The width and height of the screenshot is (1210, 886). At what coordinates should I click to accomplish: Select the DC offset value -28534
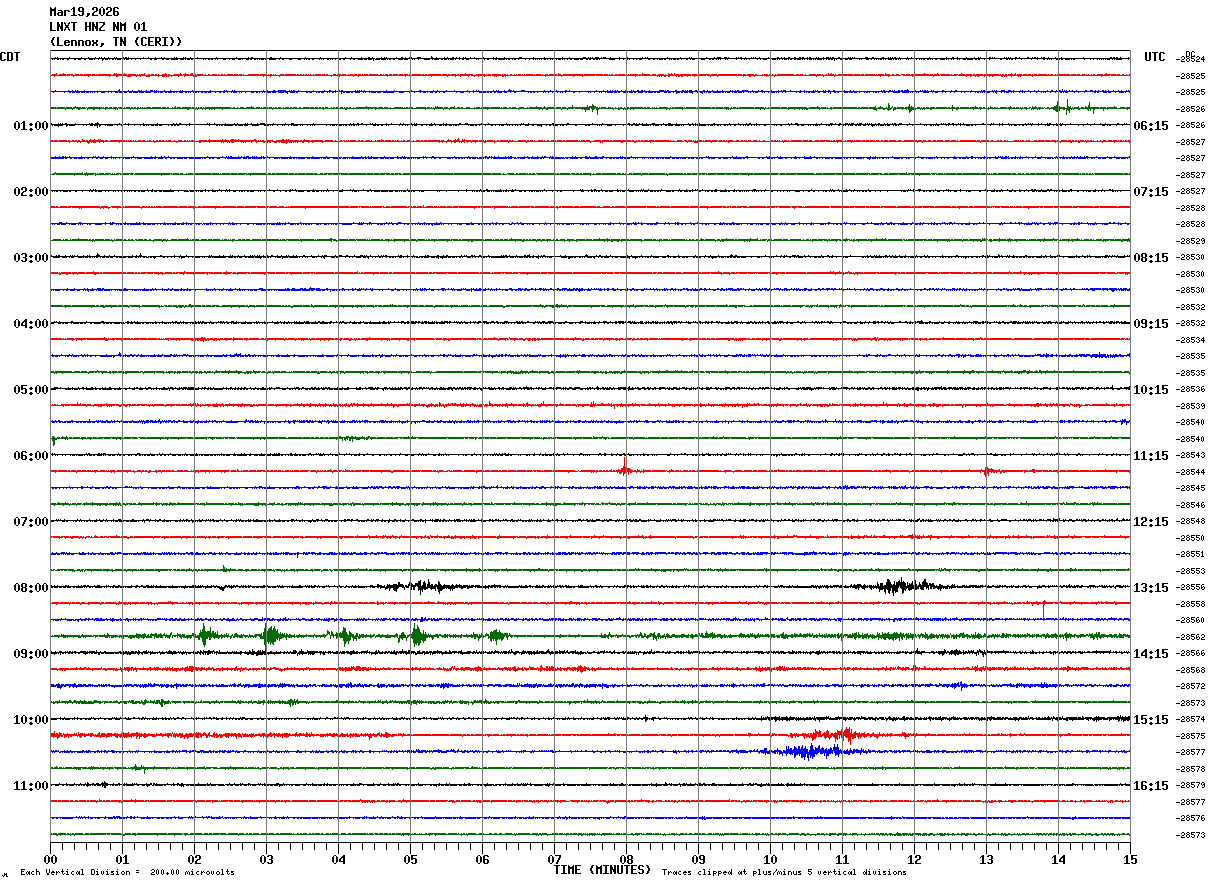[1190, 340]
